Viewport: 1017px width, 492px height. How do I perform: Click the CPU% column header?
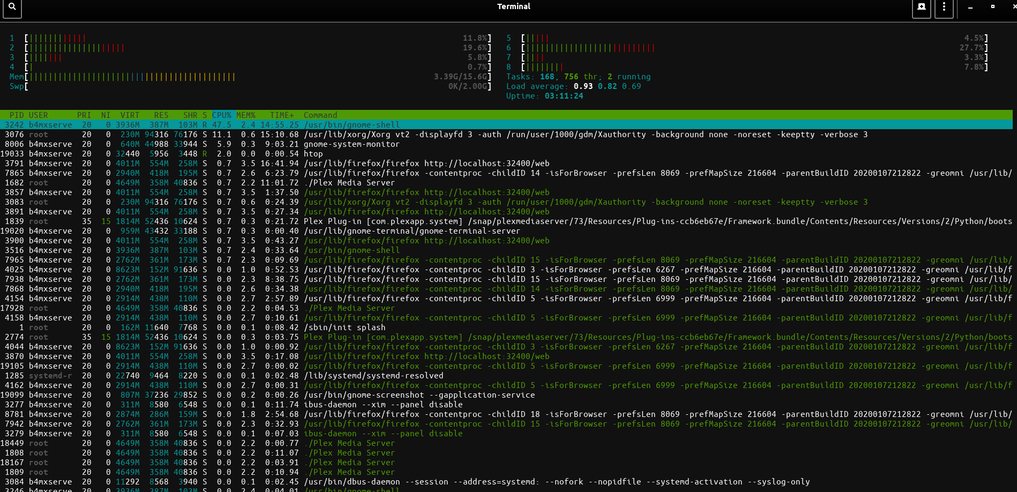[x=222, y=115]
